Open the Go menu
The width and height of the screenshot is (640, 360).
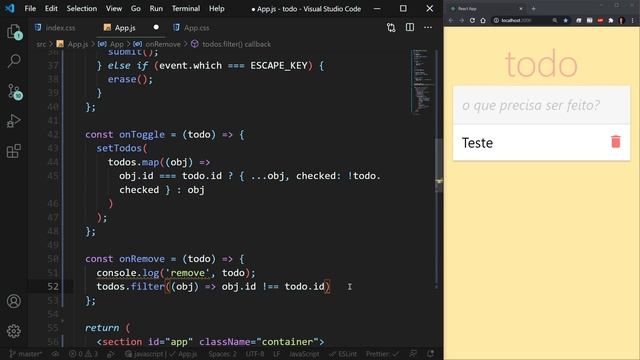click(136, 8)
